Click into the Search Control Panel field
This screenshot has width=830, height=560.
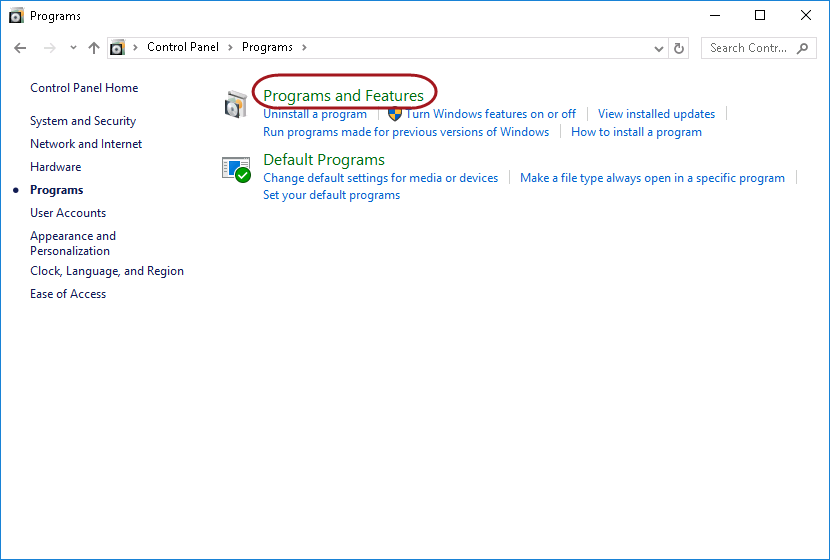(748, 47)
